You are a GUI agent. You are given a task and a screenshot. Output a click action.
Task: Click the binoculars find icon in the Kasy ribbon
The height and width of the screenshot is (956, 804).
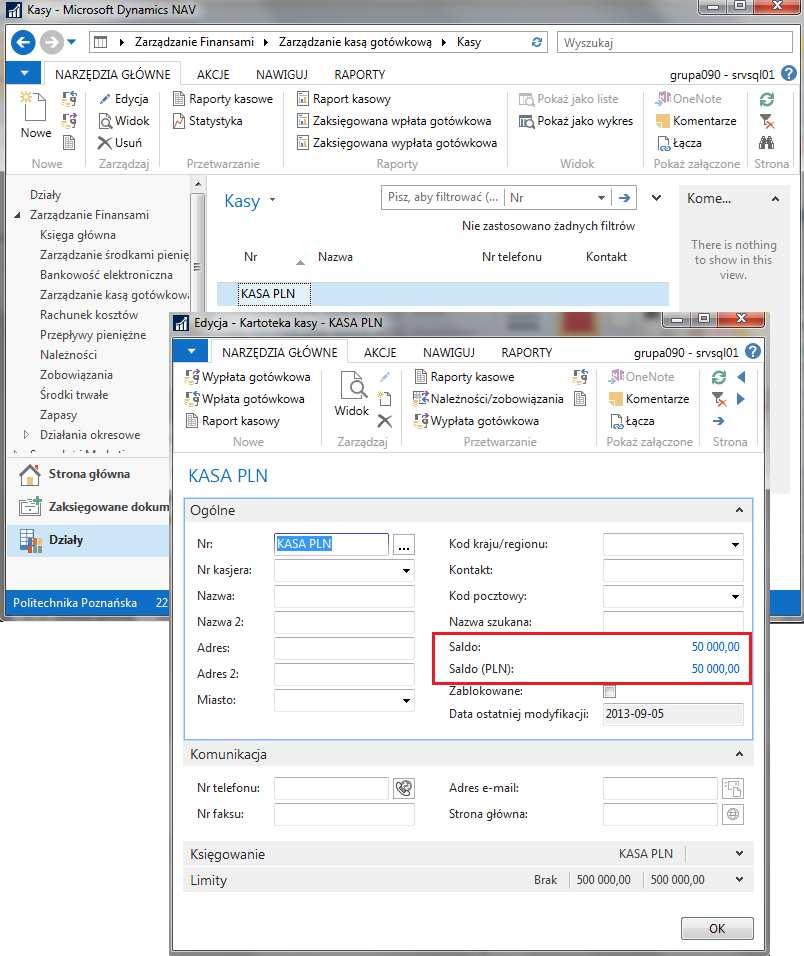tap(767, 143)
